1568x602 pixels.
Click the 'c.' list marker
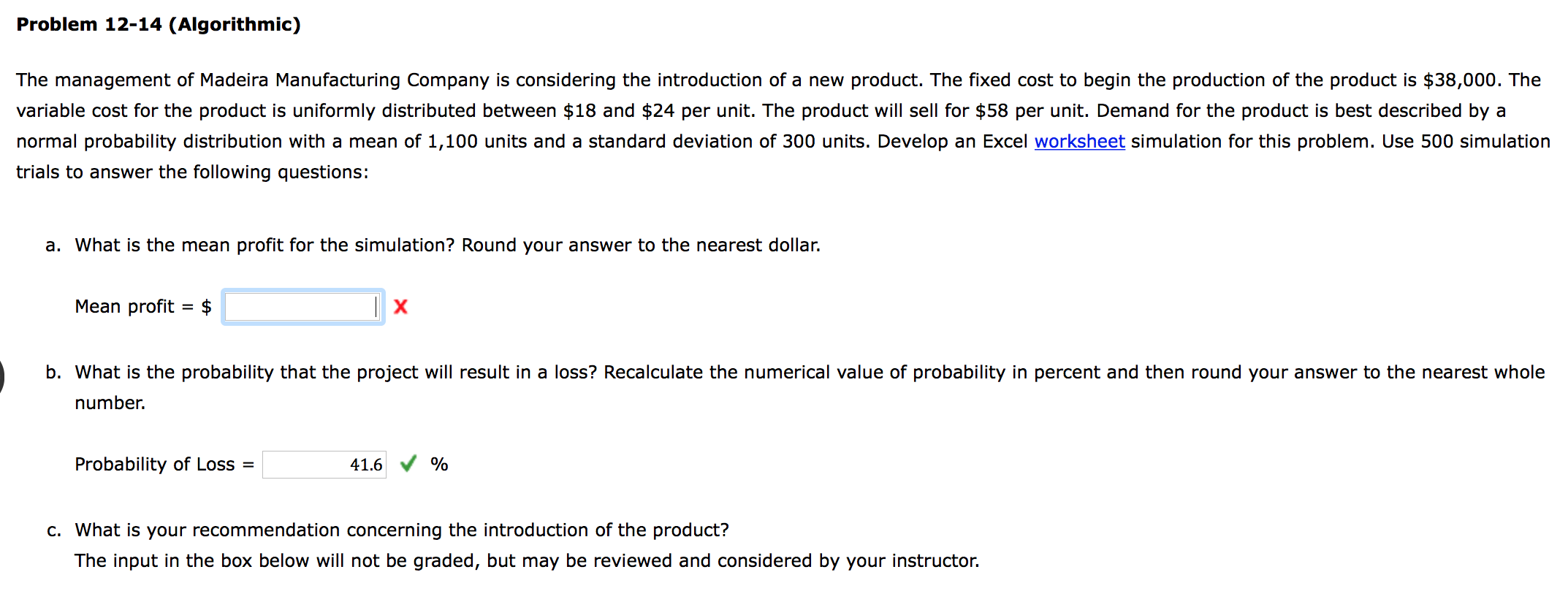pyautogui.click(x=53, y=530)
